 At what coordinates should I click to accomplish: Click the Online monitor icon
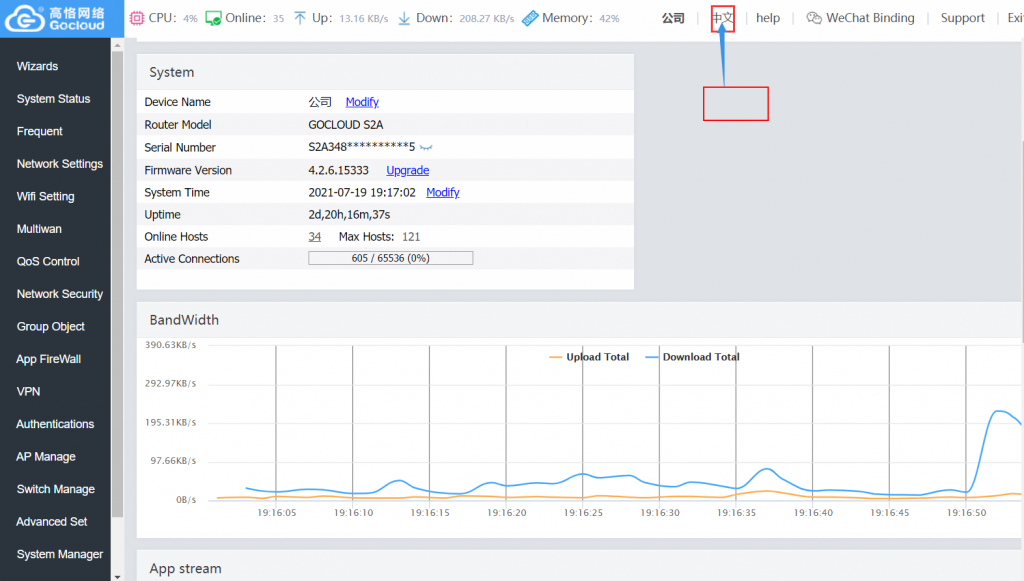pos(213,18)
